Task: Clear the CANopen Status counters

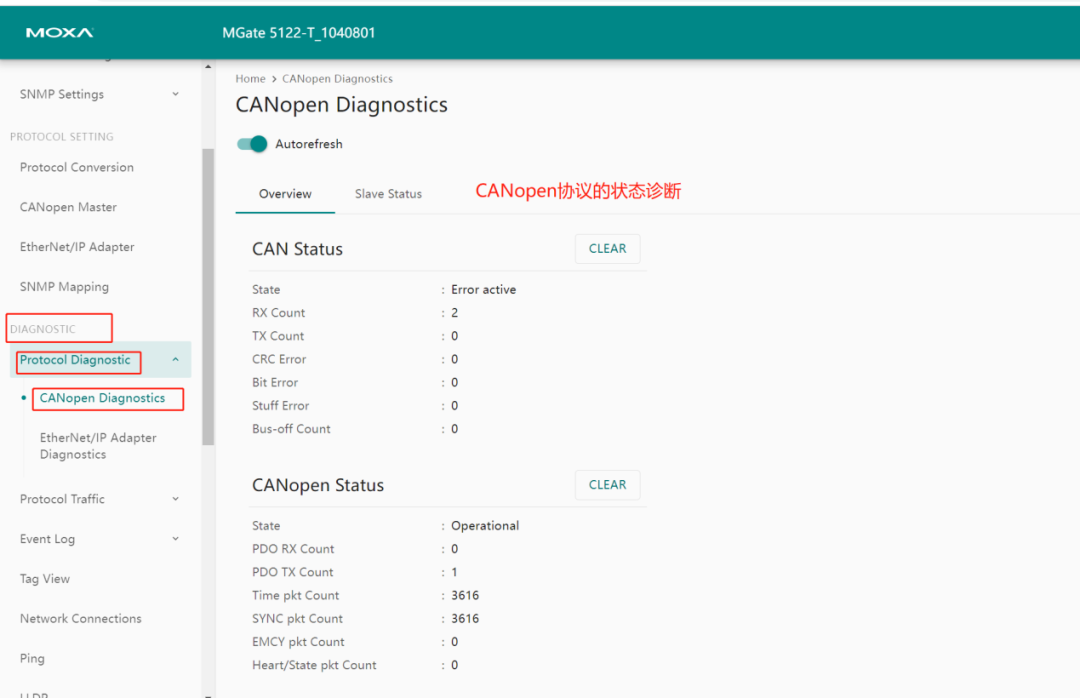Action: [x=607, y=484]
